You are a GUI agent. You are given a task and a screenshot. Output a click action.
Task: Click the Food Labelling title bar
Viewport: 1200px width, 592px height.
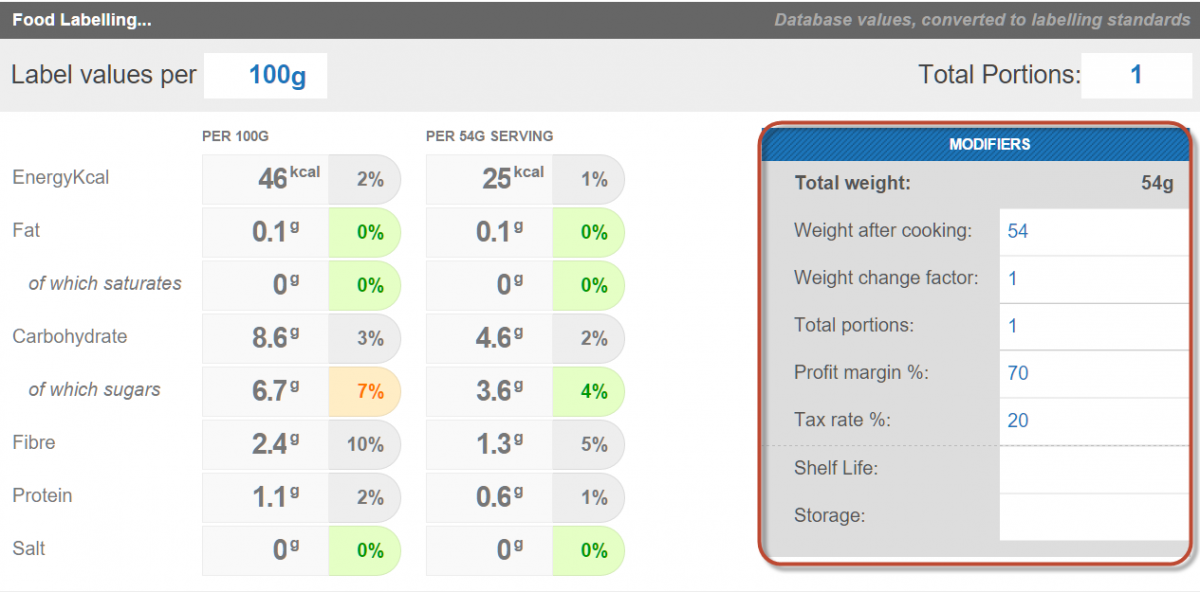click(600, 20)
